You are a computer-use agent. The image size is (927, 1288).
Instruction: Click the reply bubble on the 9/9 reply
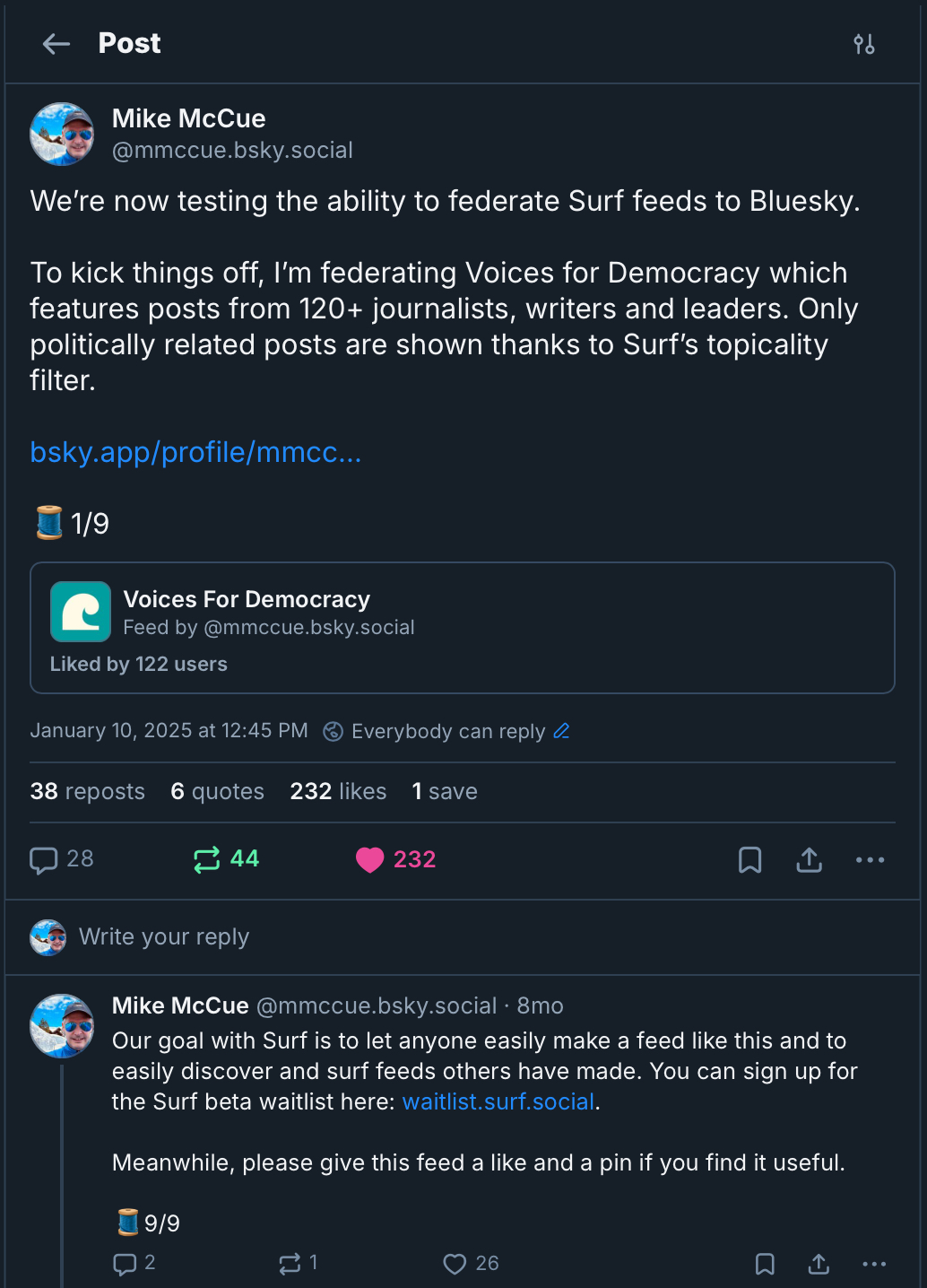[x=125, y=1264]
